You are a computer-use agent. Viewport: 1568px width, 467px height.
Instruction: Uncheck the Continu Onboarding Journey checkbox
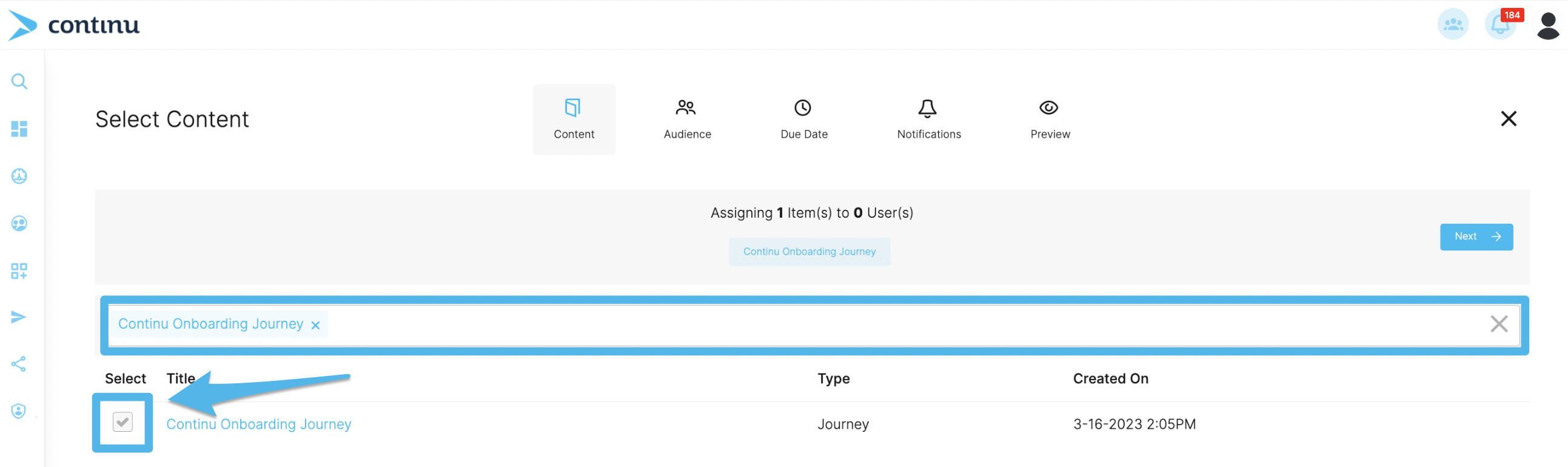pos(122,422)
